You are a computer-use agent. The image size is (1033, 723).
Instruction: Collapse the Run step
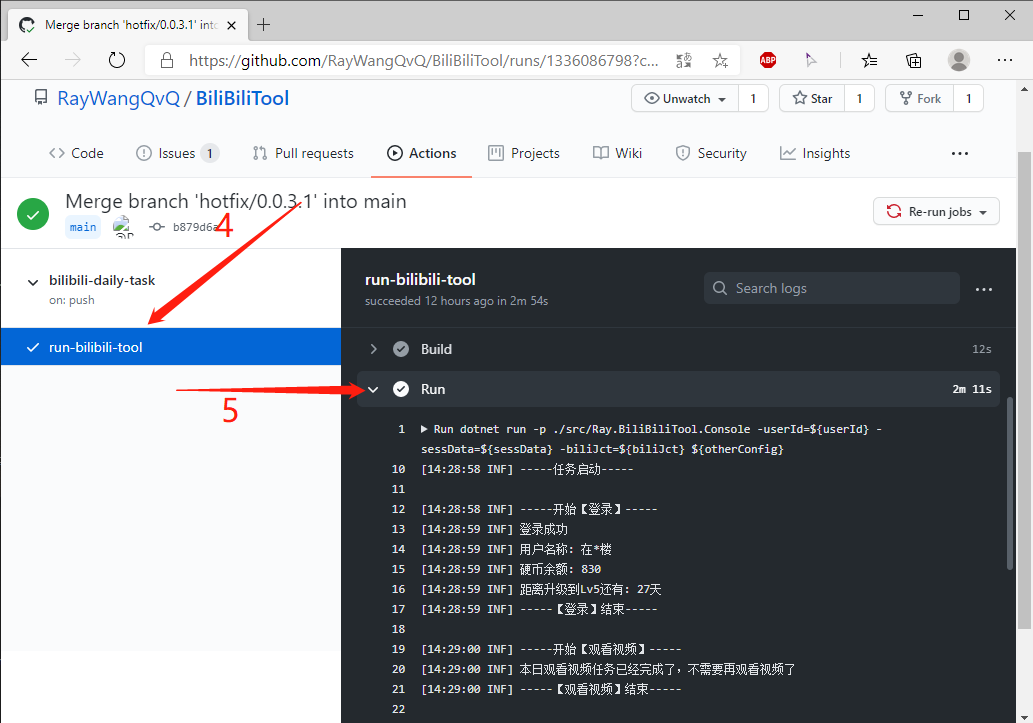[373, 389]
